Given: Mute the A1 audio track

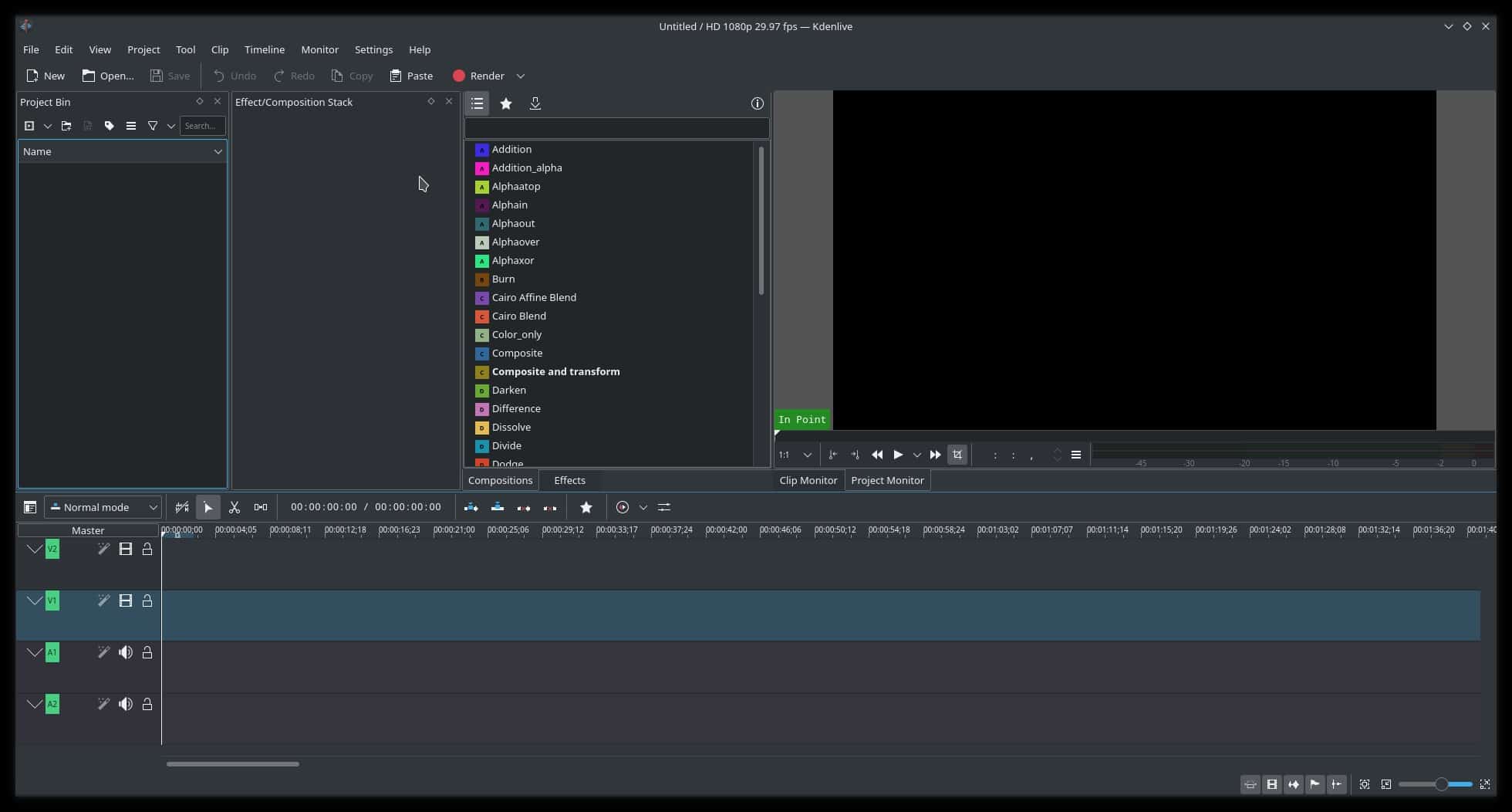Looking at the screenshot, I should (x=126, y=652).
